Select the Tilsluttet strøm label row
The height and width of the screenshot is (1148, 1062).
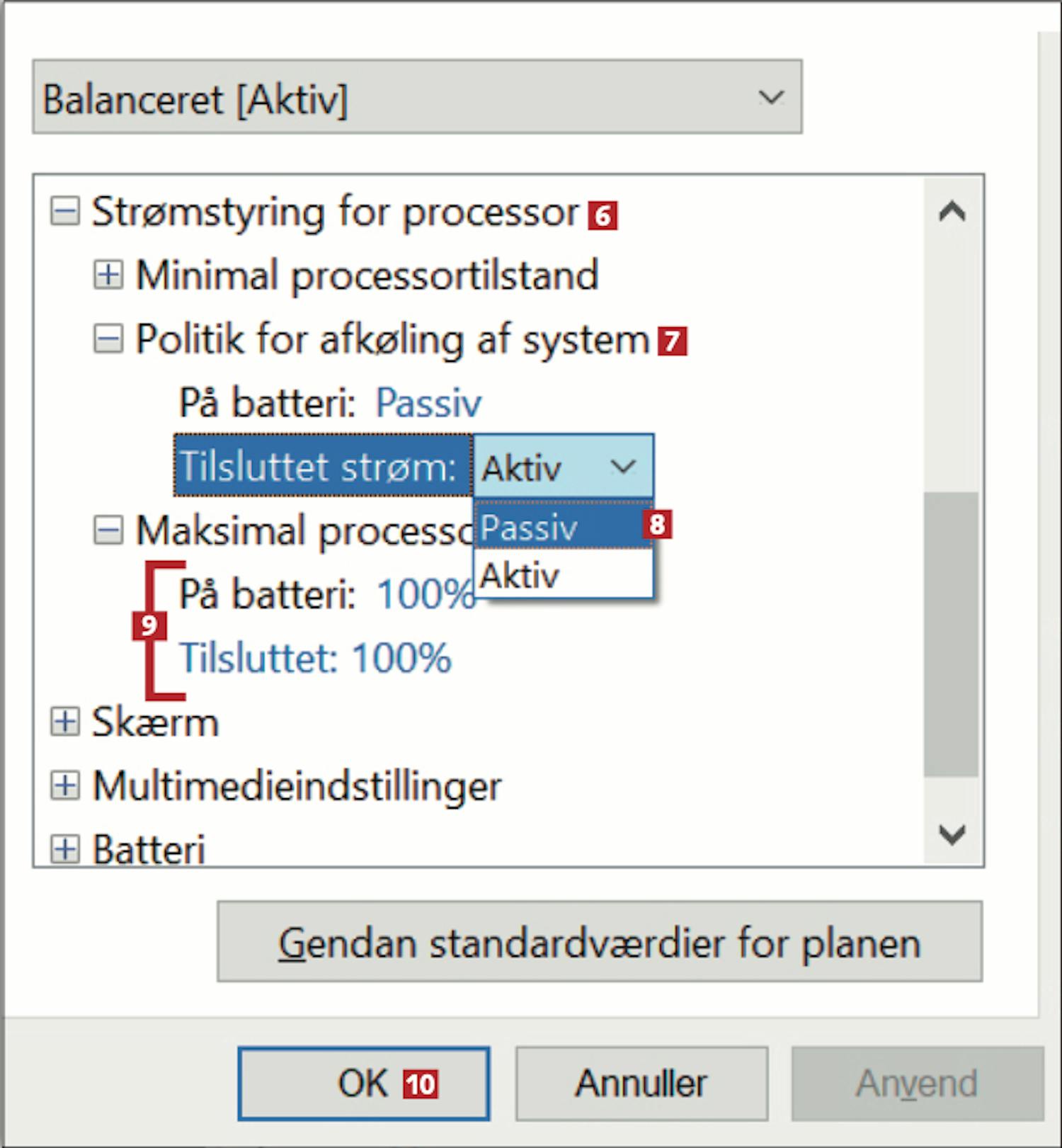coord(323,467)
